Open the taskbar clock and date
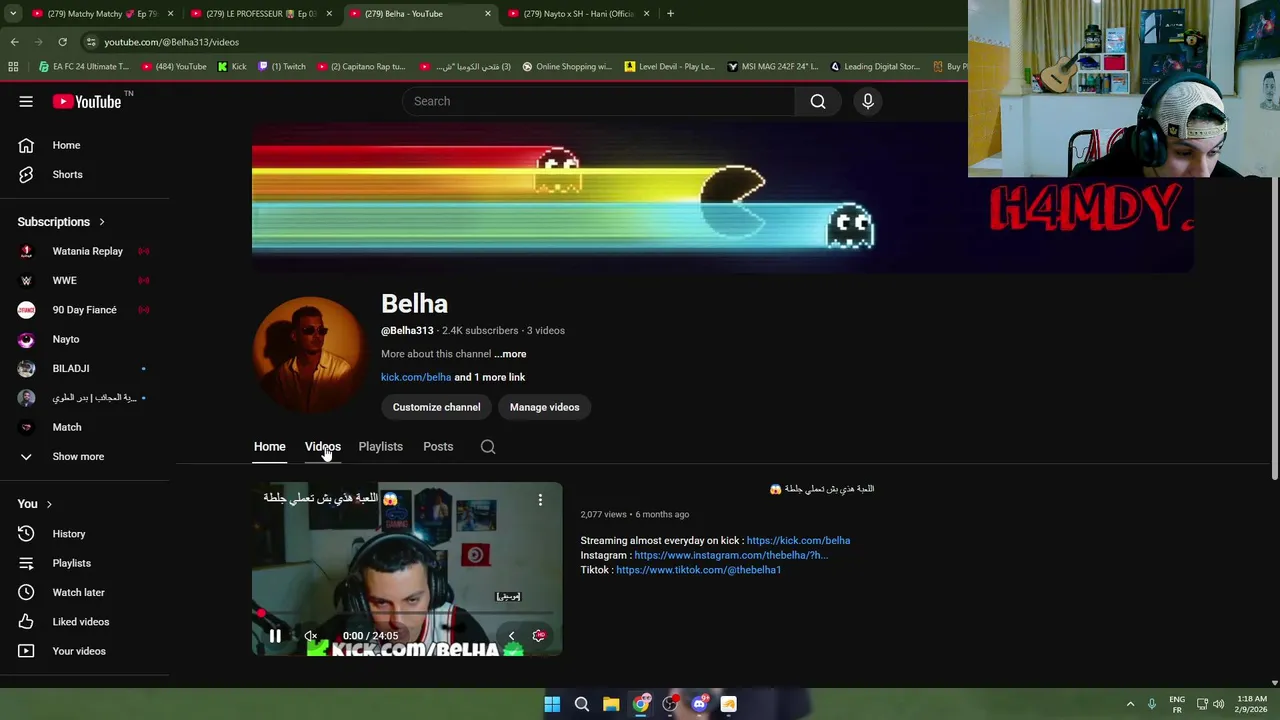This screenshot has height=720, width=1280. [1252, 704]
